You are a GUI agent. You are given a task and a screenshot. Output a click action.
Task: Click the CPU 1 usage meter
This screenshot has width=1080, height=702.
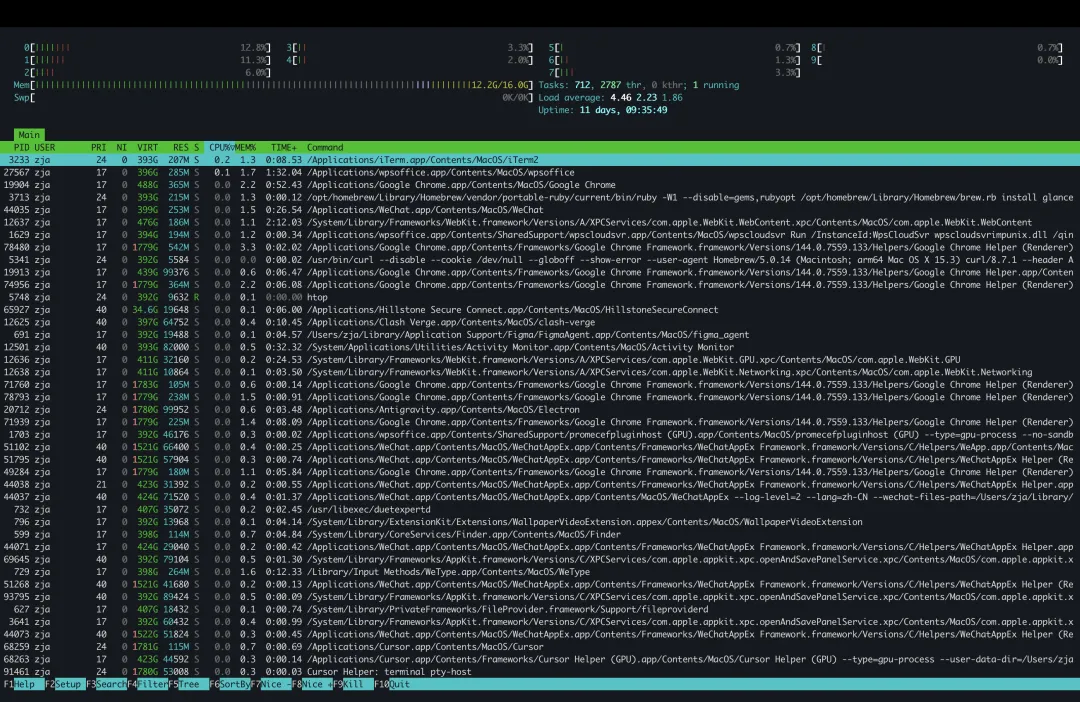[x=147, y=60]
